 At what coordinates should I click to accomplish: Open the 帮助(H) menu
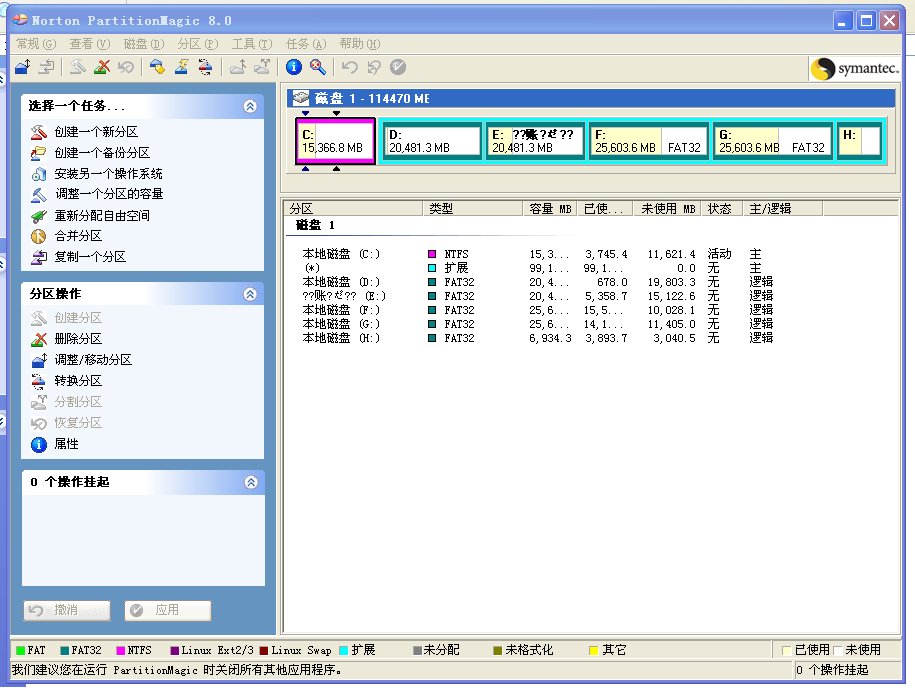pyautogui.click(x=360, y=44)
